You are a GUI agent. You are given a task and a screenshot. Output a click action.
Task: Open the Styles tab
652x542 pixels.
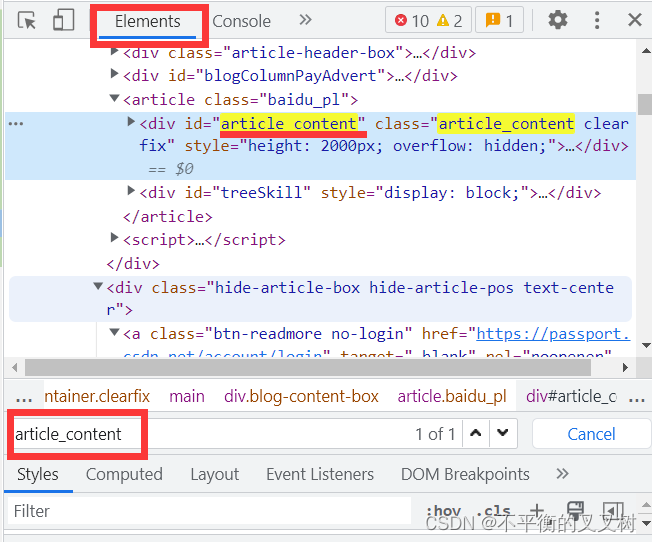click(x=38, y=474)
